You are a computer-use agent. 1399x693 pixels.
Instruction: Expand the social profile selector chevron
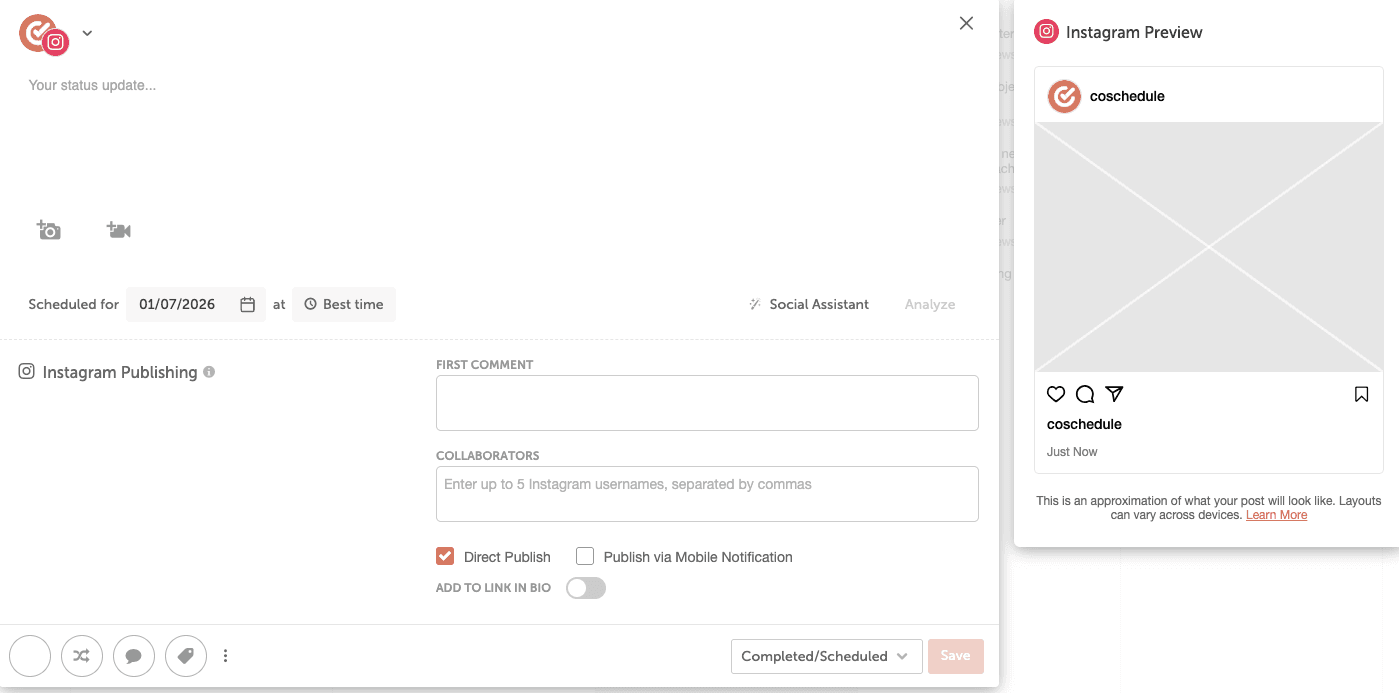(x=87, y=33)
